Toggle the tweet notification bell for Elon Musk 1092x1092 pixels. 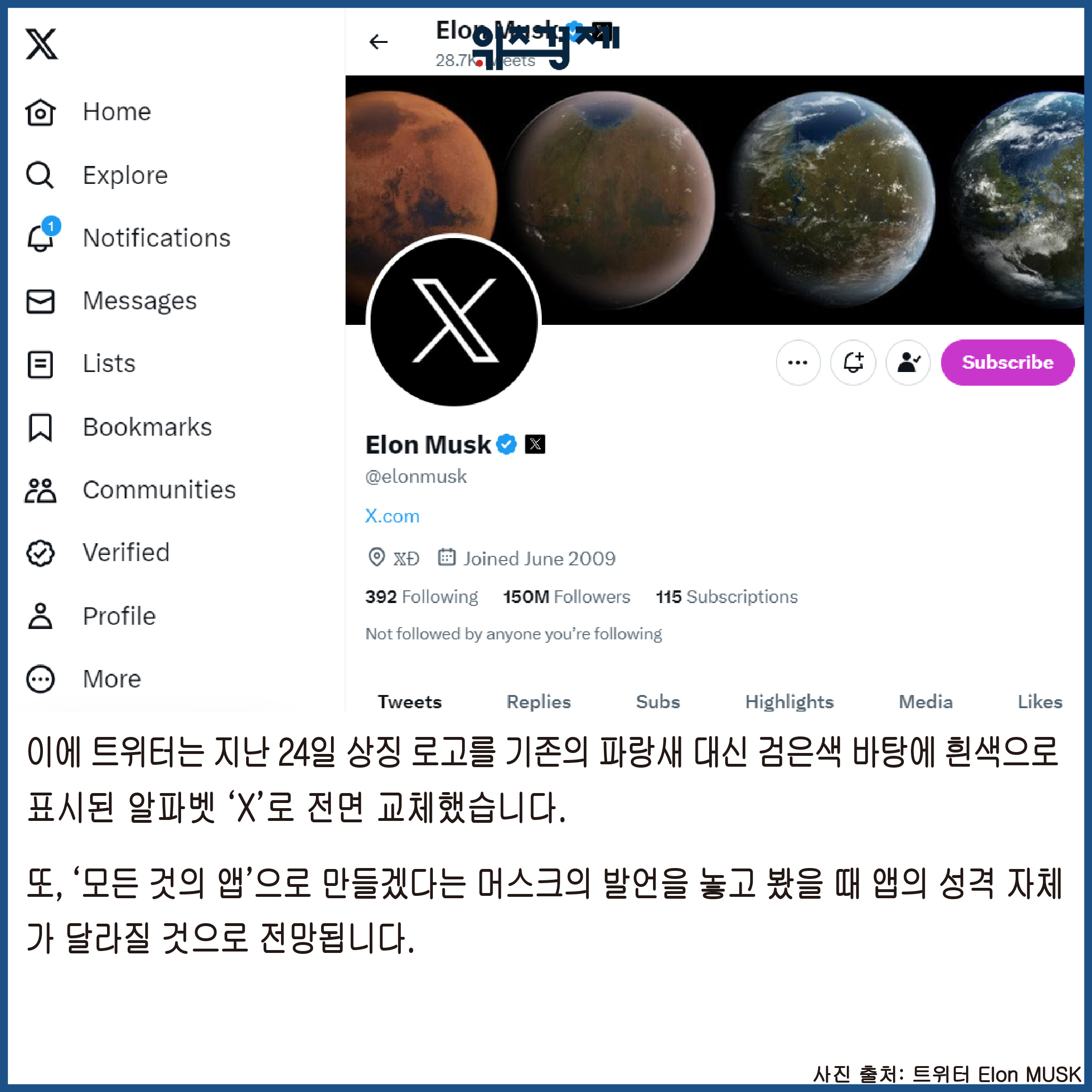click(853, 362)
